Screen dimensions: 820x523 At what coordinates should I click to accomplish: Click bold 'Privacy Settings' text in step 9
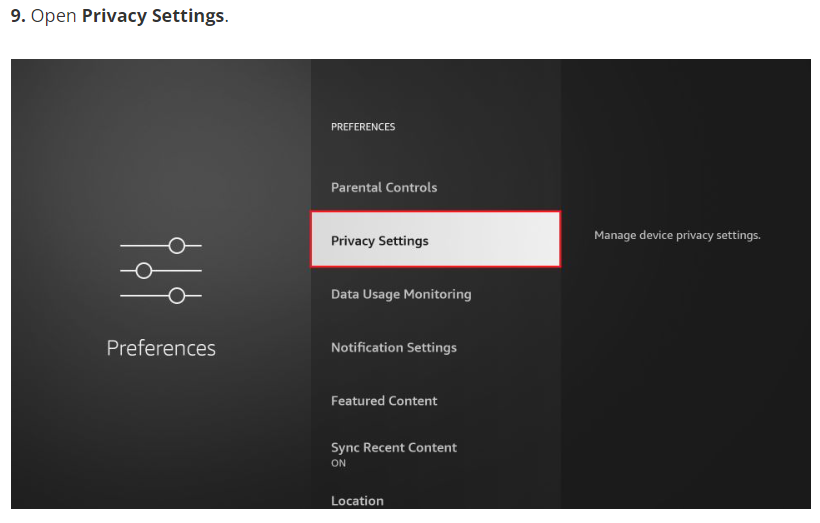coord(153,18)
